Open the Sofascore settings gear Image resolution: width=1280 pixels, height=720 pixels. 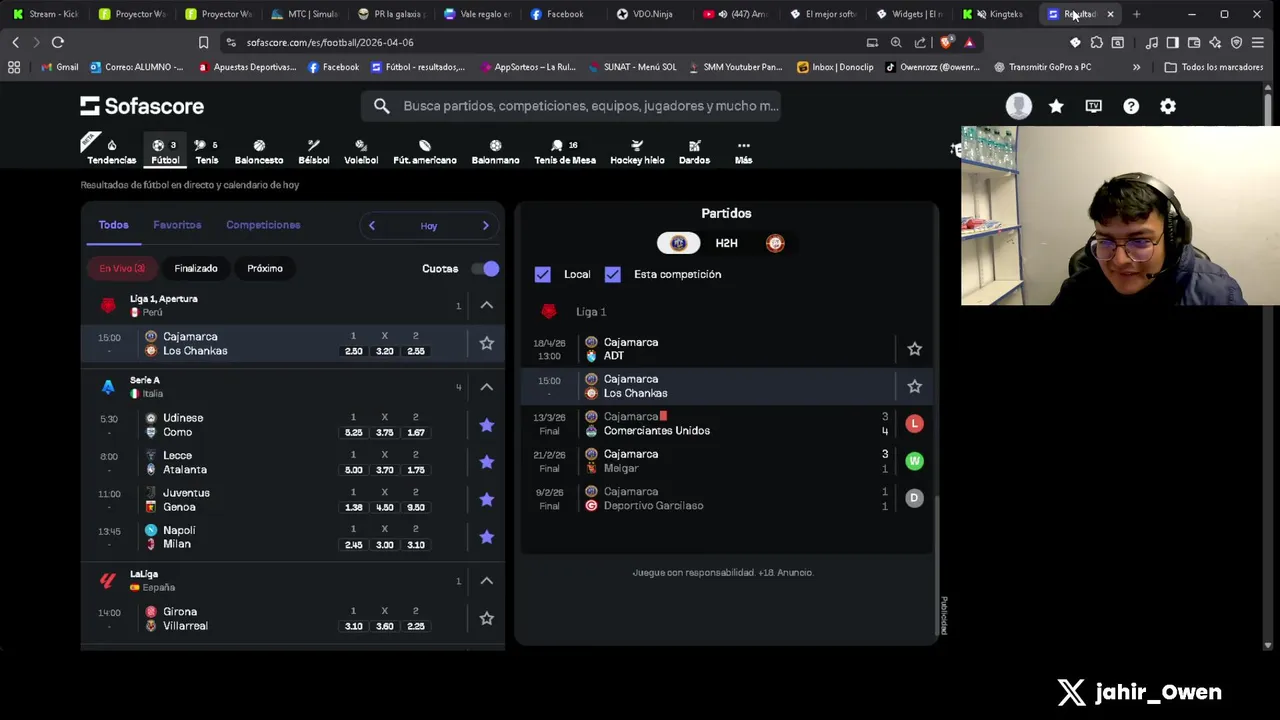click(x=1168, y=106)
